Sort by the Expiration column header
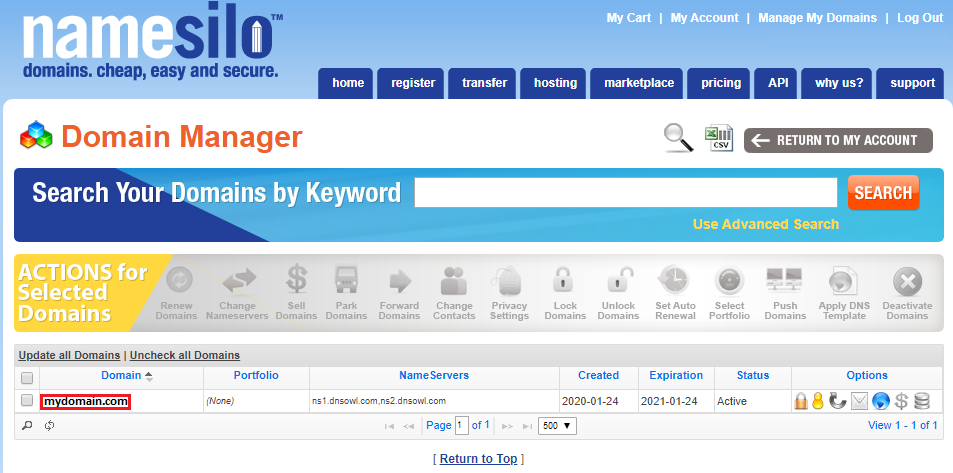This screenshot has height=473, width=953. pyautogui.click(x=676, y=376)
